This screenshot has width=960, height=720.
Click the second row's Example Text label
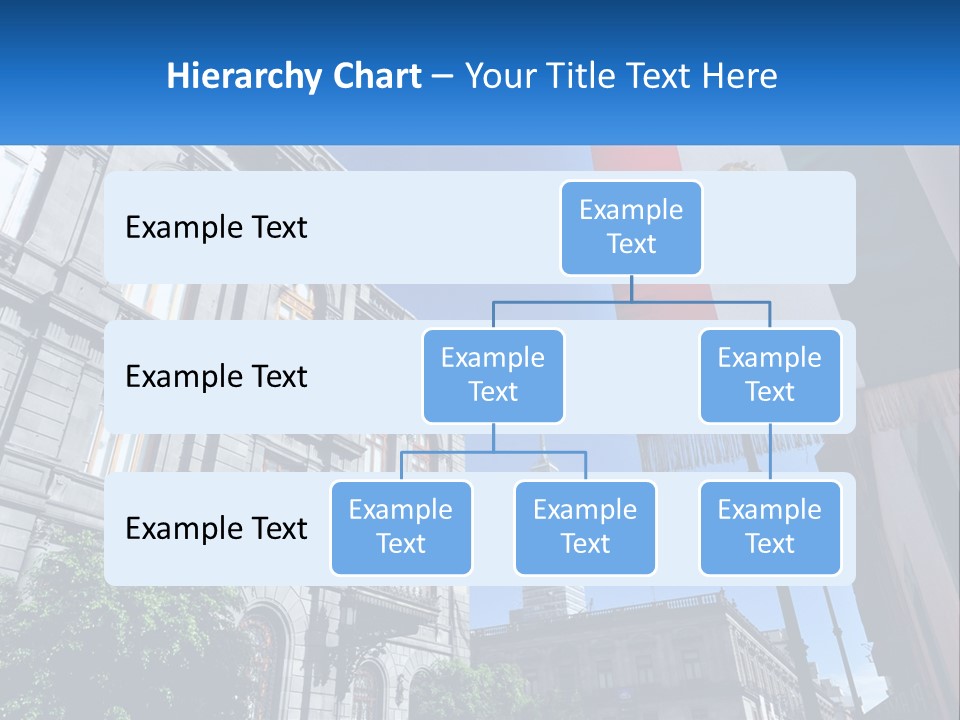click(216, 377)
